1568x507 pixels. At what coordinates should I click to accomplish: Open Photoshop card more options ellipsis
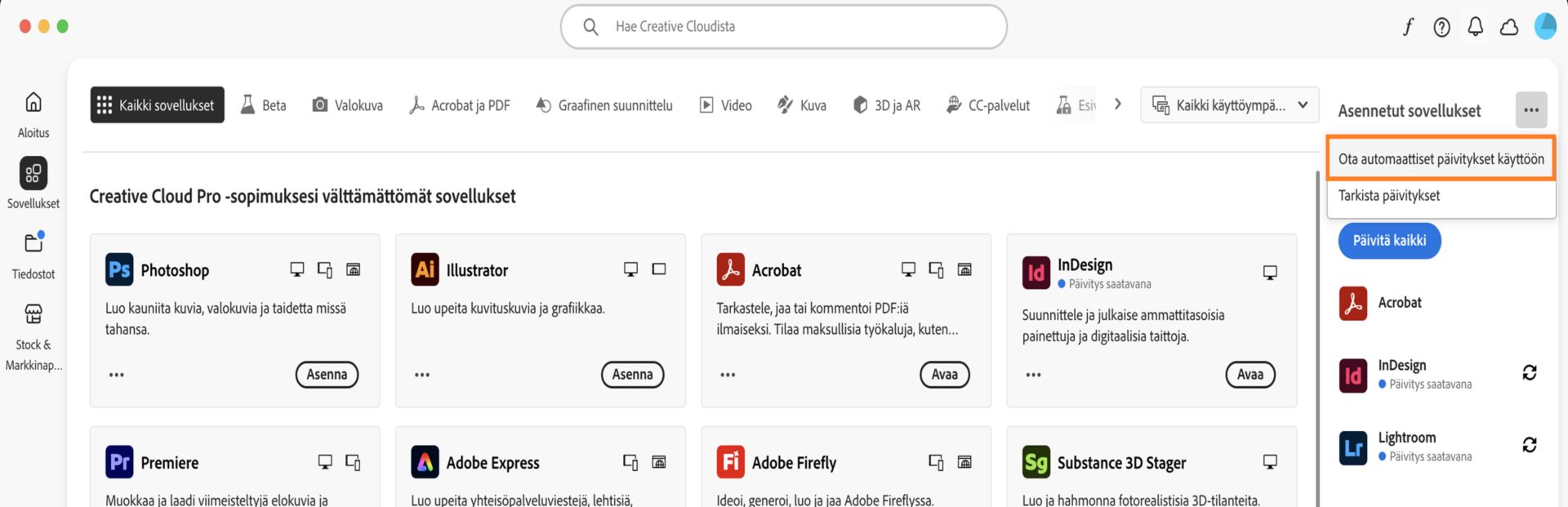[117, 375]
